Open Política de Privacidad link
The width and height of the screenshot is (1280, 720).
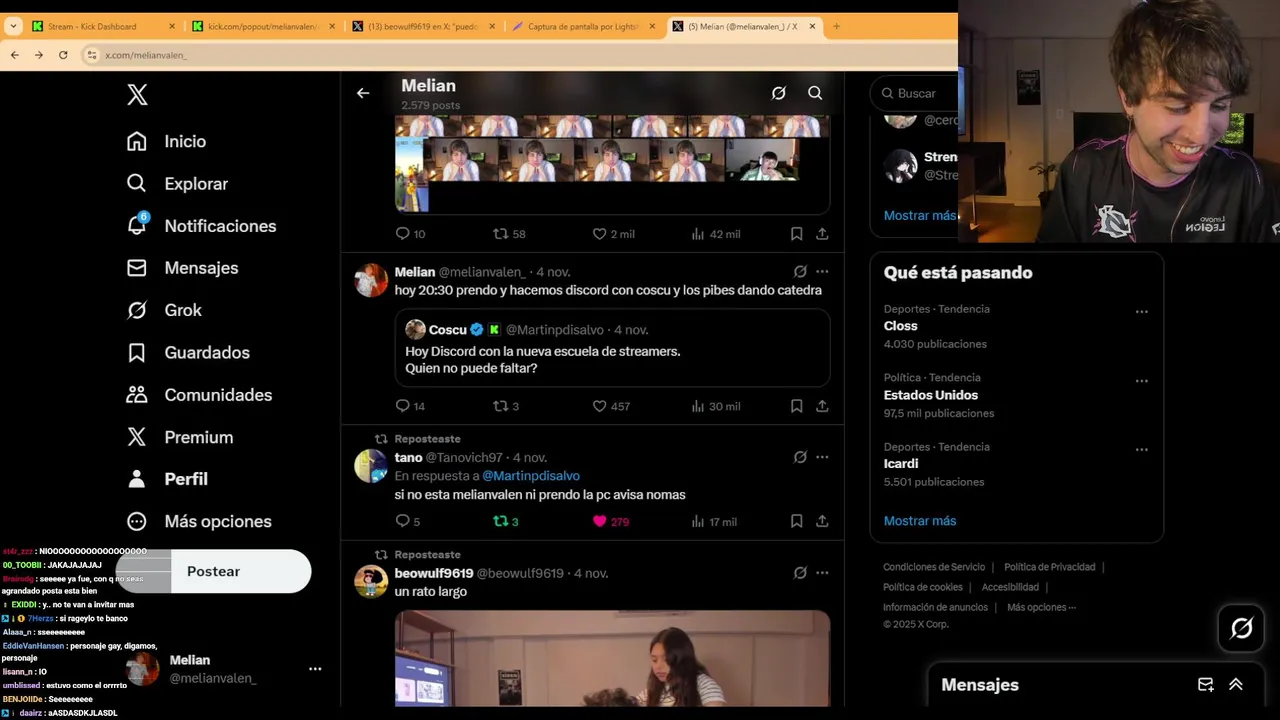pyautogui.click(x=1050, y=567)
